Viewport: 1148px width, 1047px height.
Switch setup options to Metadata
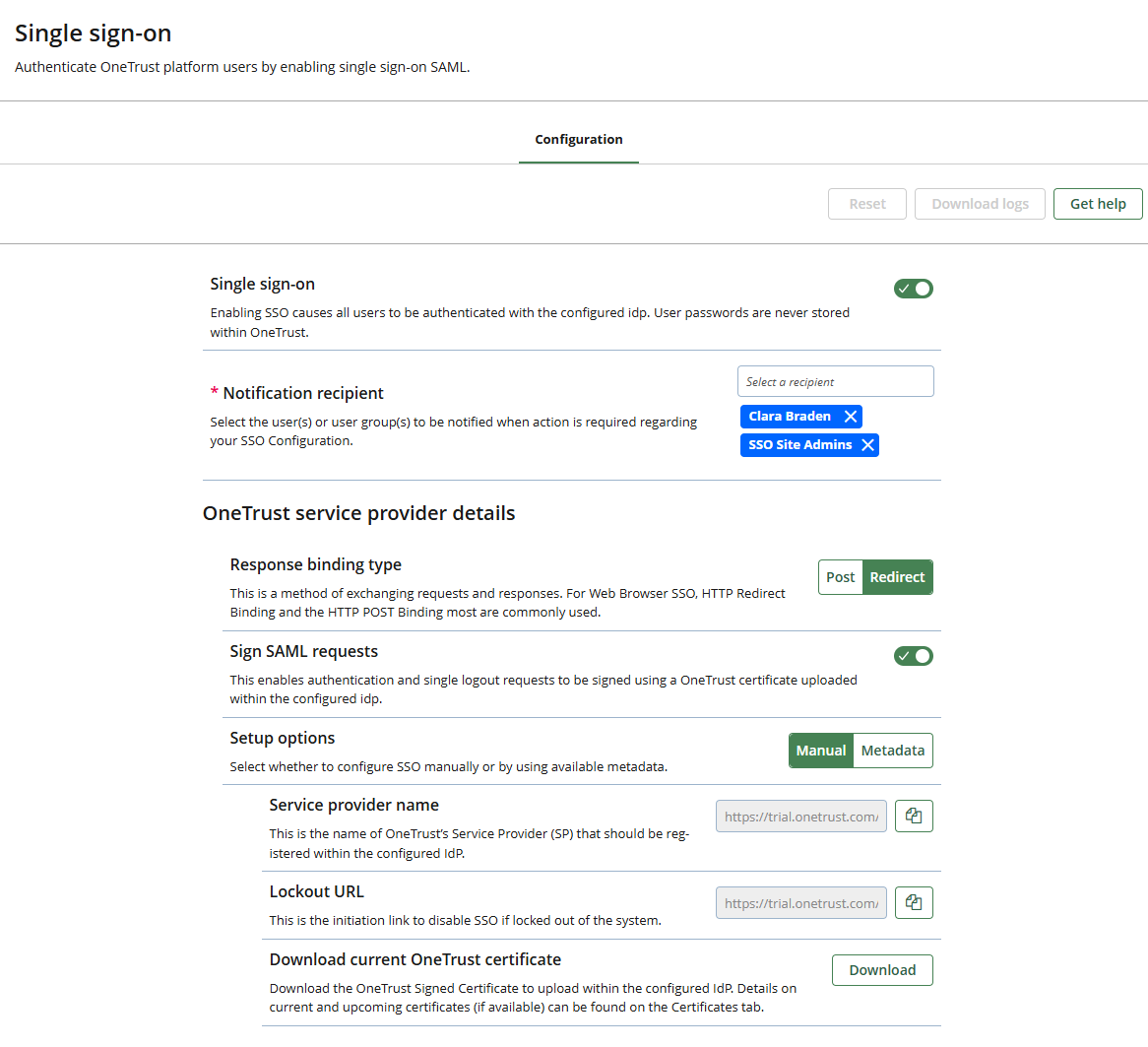pos(892,750)
